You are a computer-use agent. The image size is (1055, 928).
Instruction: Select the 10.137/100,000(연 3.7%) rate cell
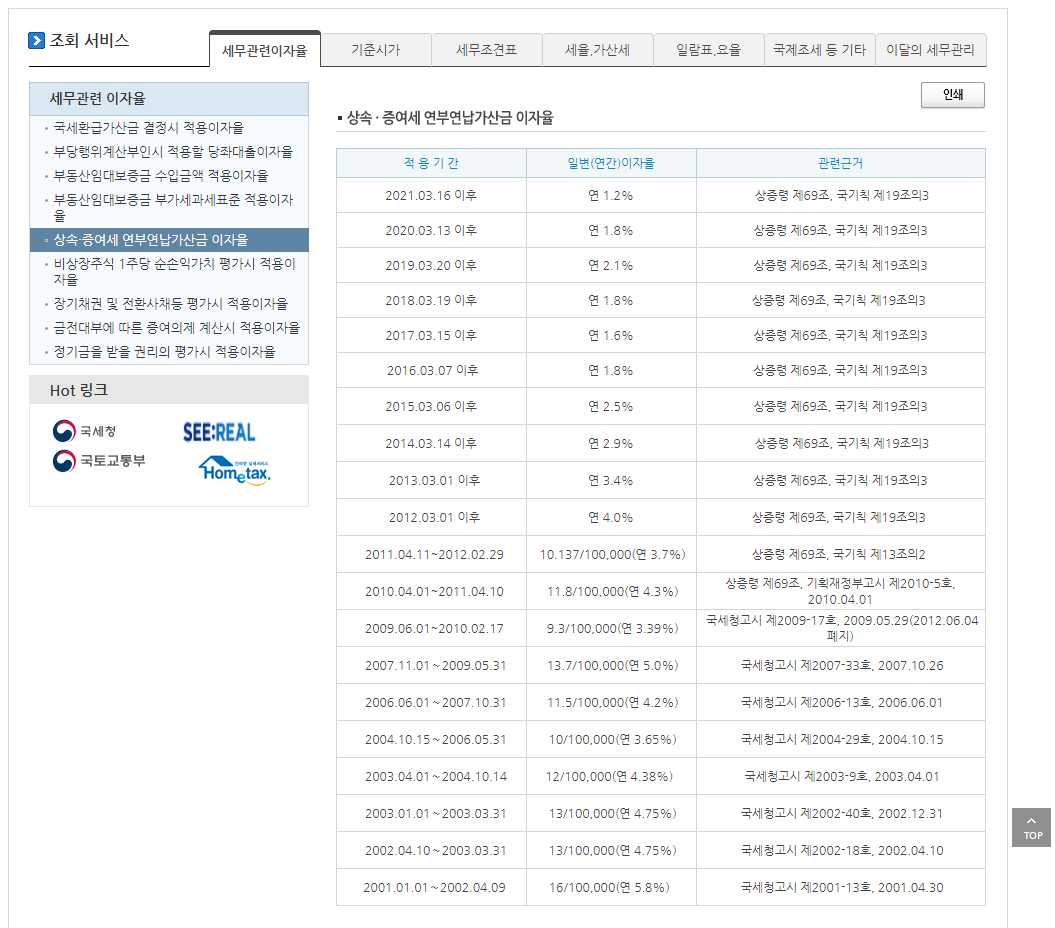pyautogui.click(x=611, y=555)
